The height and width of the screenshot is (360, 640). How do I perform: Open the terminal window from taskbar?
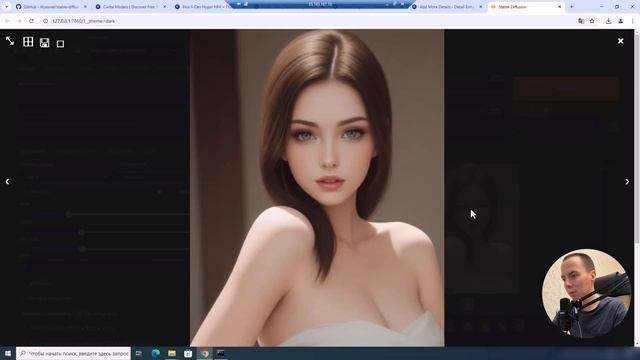point(221,353)
